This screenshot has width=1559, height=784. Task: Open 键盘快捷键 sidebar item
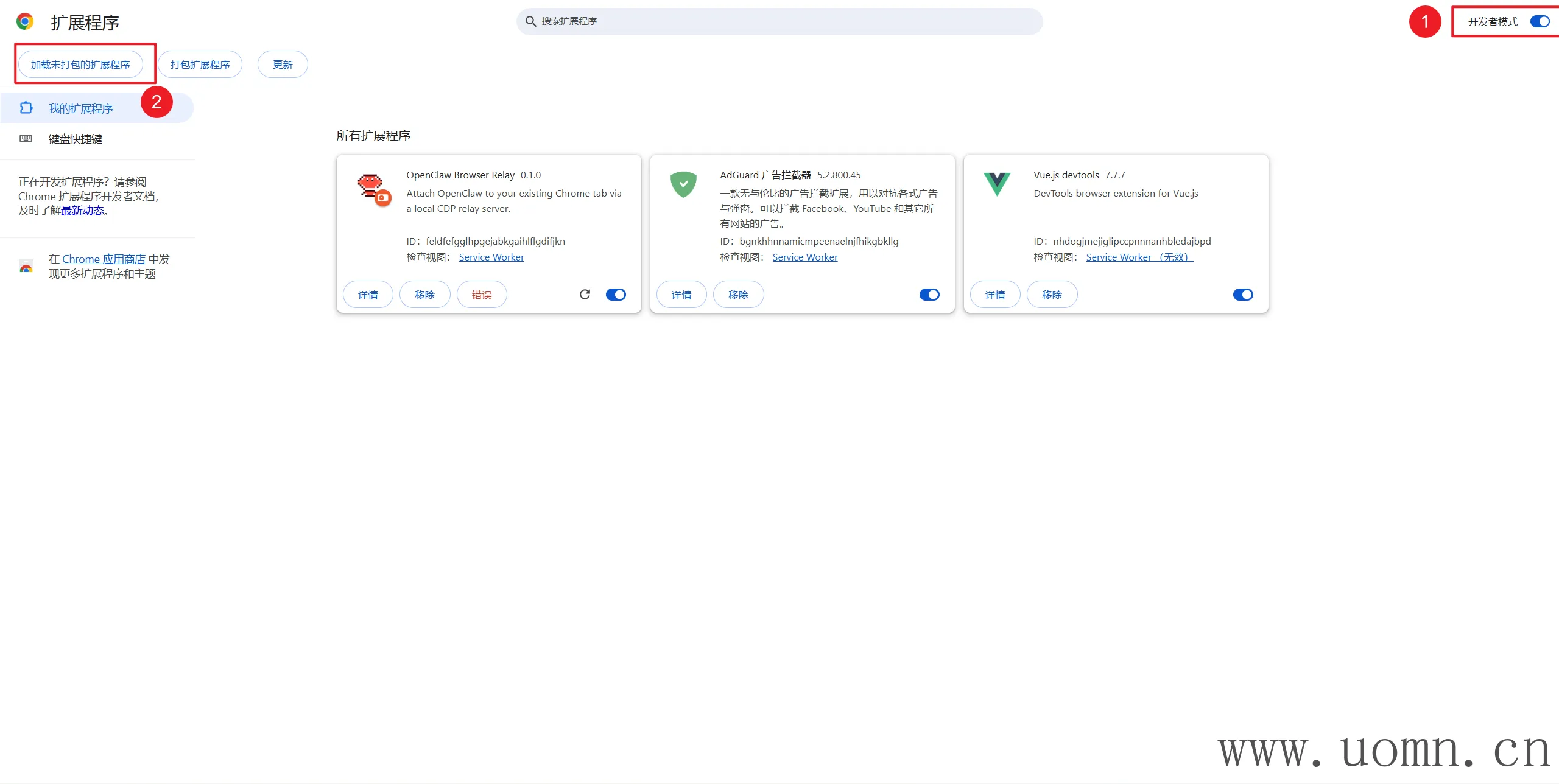tap(76, 139)
